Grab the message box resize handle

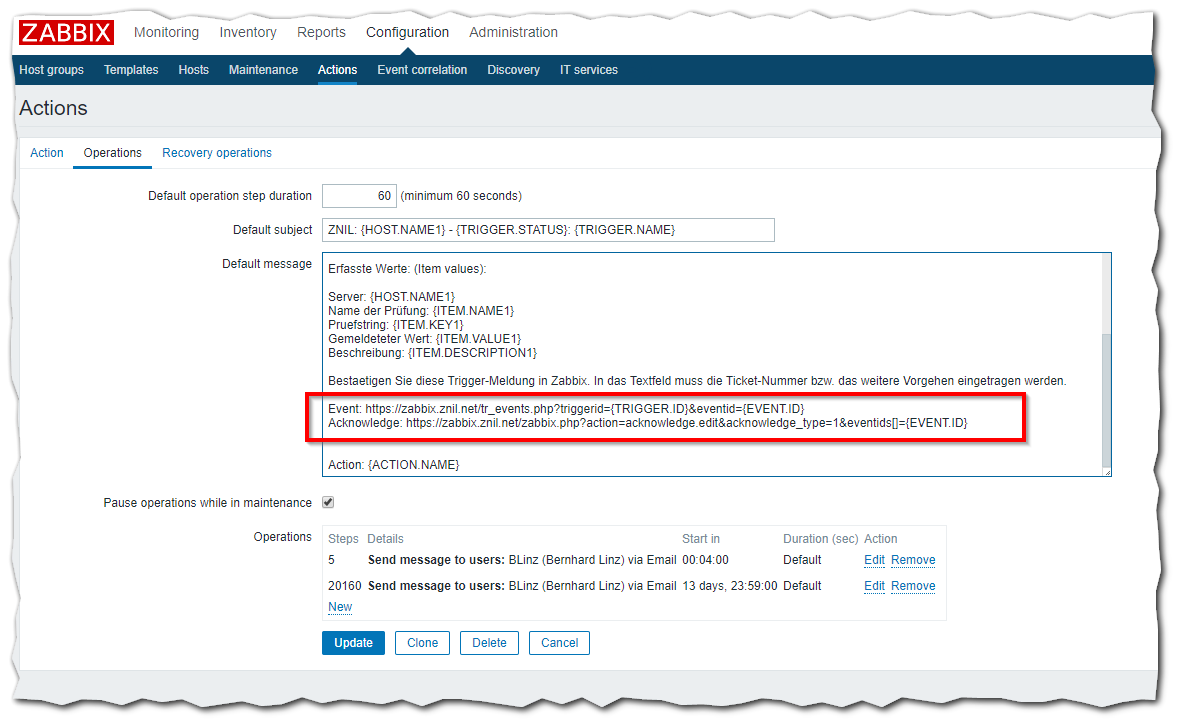1106,471
